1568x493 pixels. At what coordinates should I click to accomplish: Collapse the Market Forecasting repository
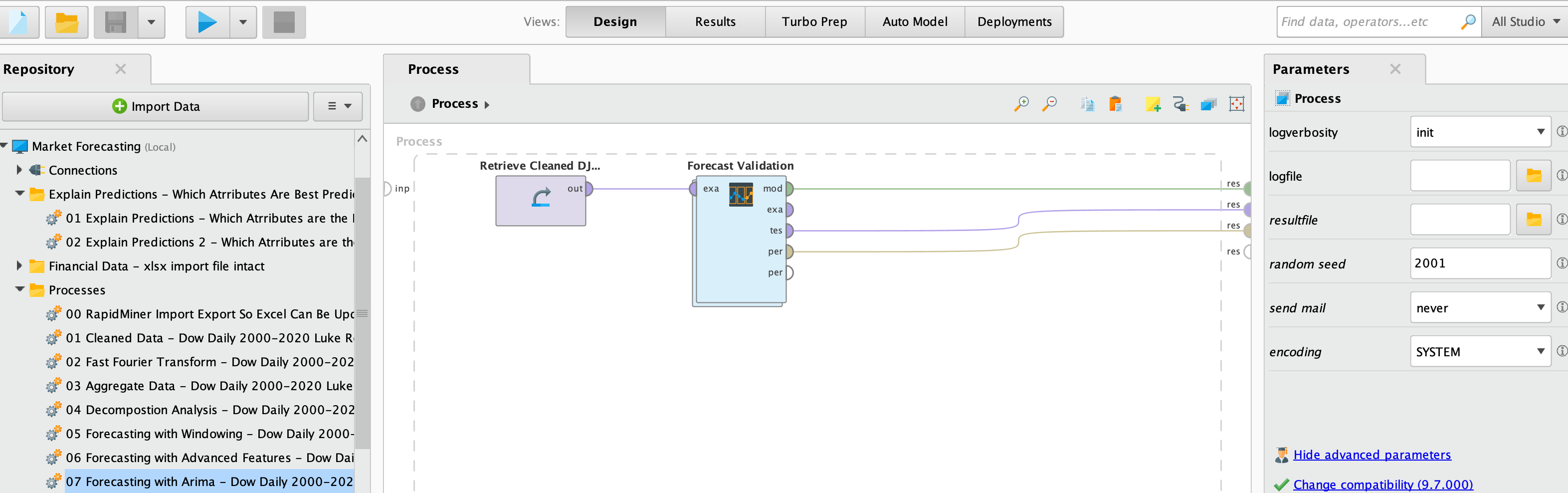[x=3, y=146]
